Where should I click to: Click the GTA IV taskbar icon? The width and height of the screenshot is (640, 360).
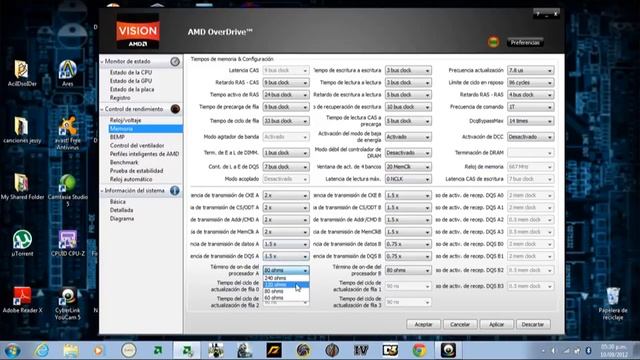point(361,350)
